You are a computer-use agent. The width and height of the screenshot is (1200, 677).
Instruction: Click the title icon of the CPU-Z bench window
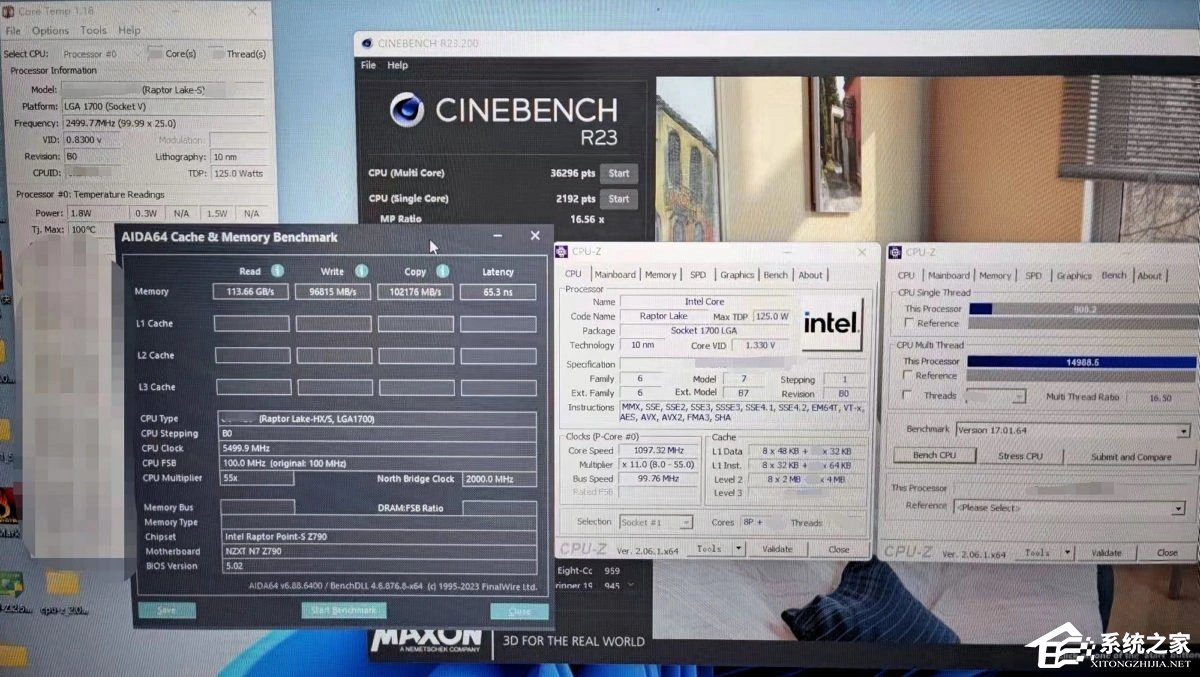pyautogui.click(x=896, y=252)
